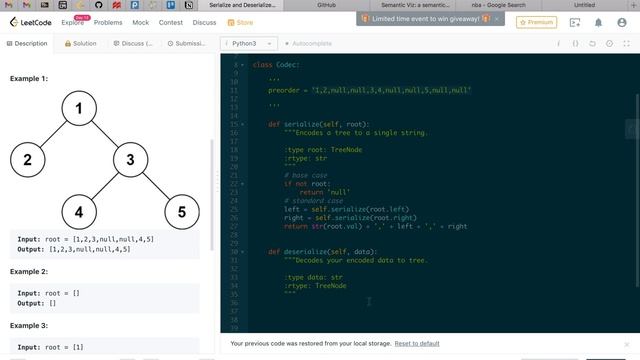The height and width of the screenshot is (360, 640).
Task: Collapse the deserialize function fold arrow
Action: tap(242, 252)
